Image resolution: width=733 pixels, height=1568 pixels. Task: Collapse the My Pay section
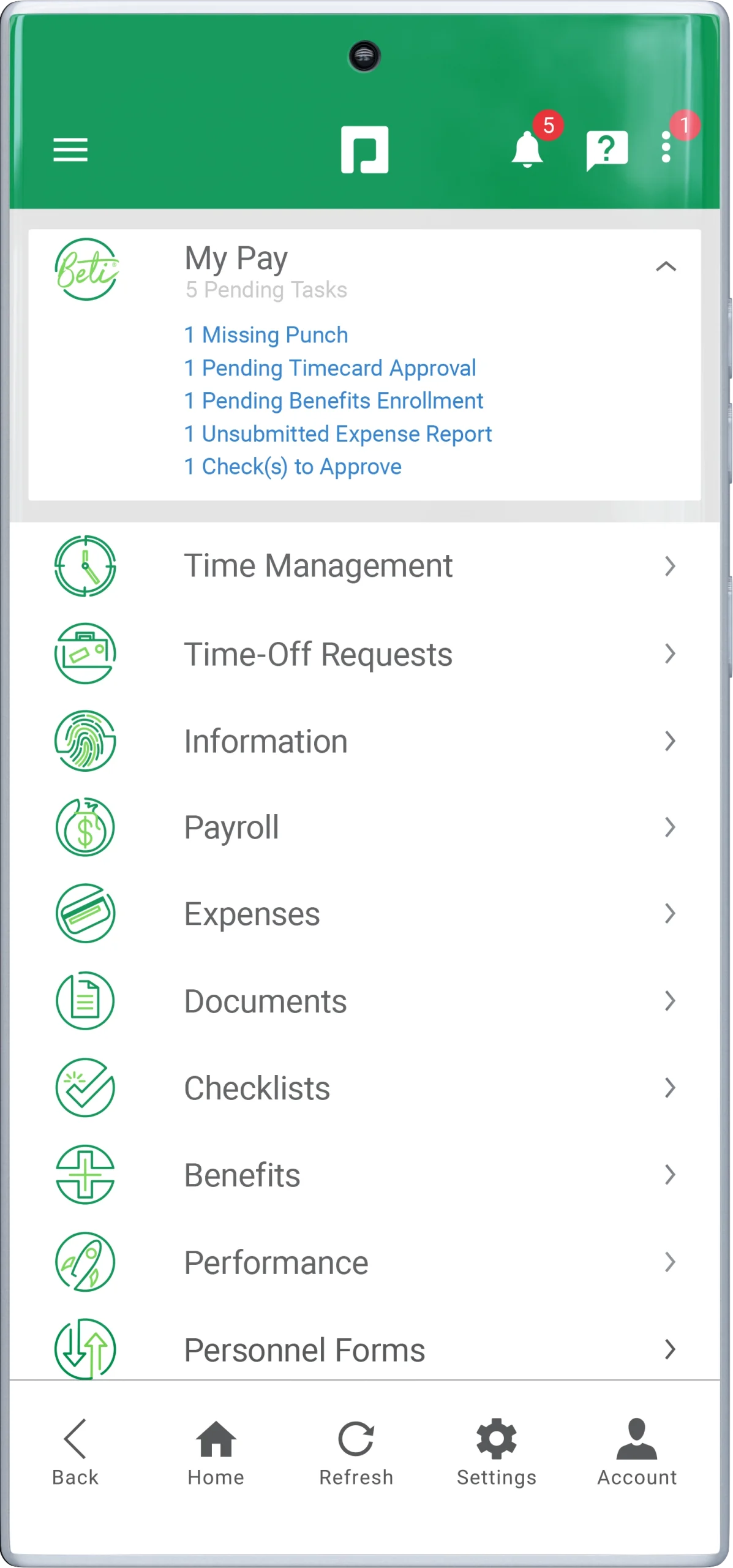666,266
